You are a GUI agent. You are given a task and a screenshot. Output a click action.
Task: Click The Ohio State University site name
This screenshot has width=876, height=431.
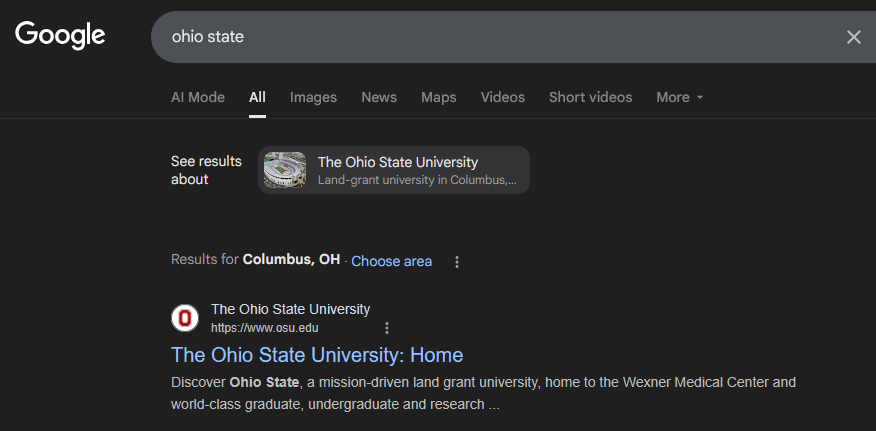[291, 309]
